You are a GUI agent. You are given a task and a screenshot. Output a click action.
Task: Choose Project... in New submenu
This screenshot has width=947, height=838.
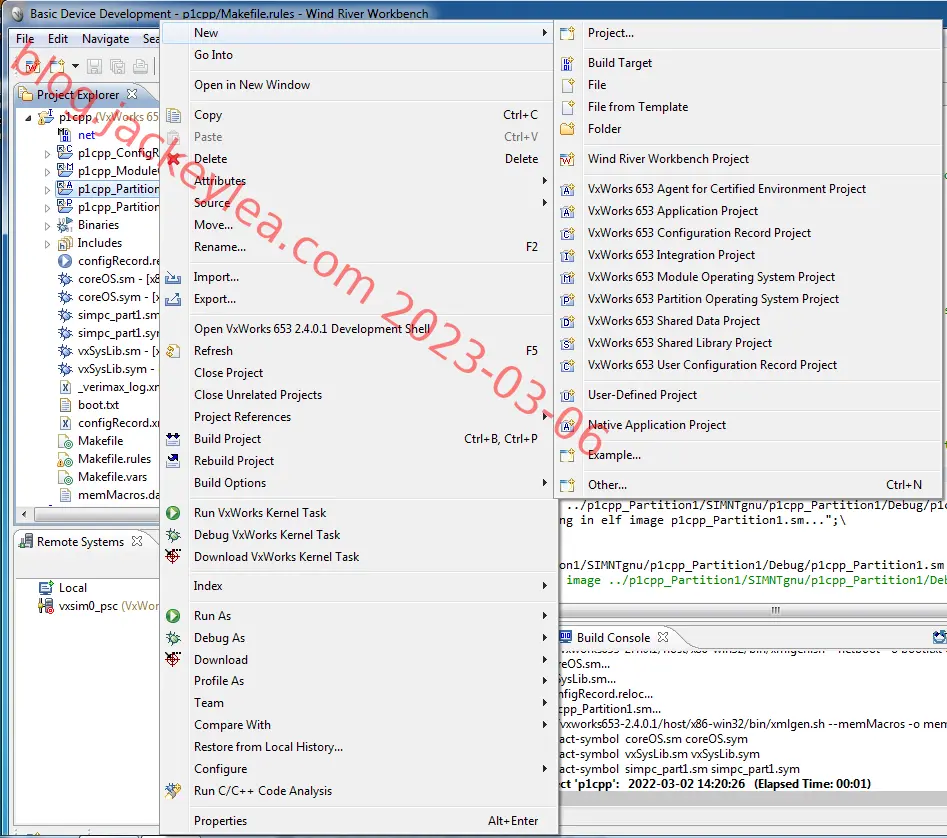pos(748,33)
